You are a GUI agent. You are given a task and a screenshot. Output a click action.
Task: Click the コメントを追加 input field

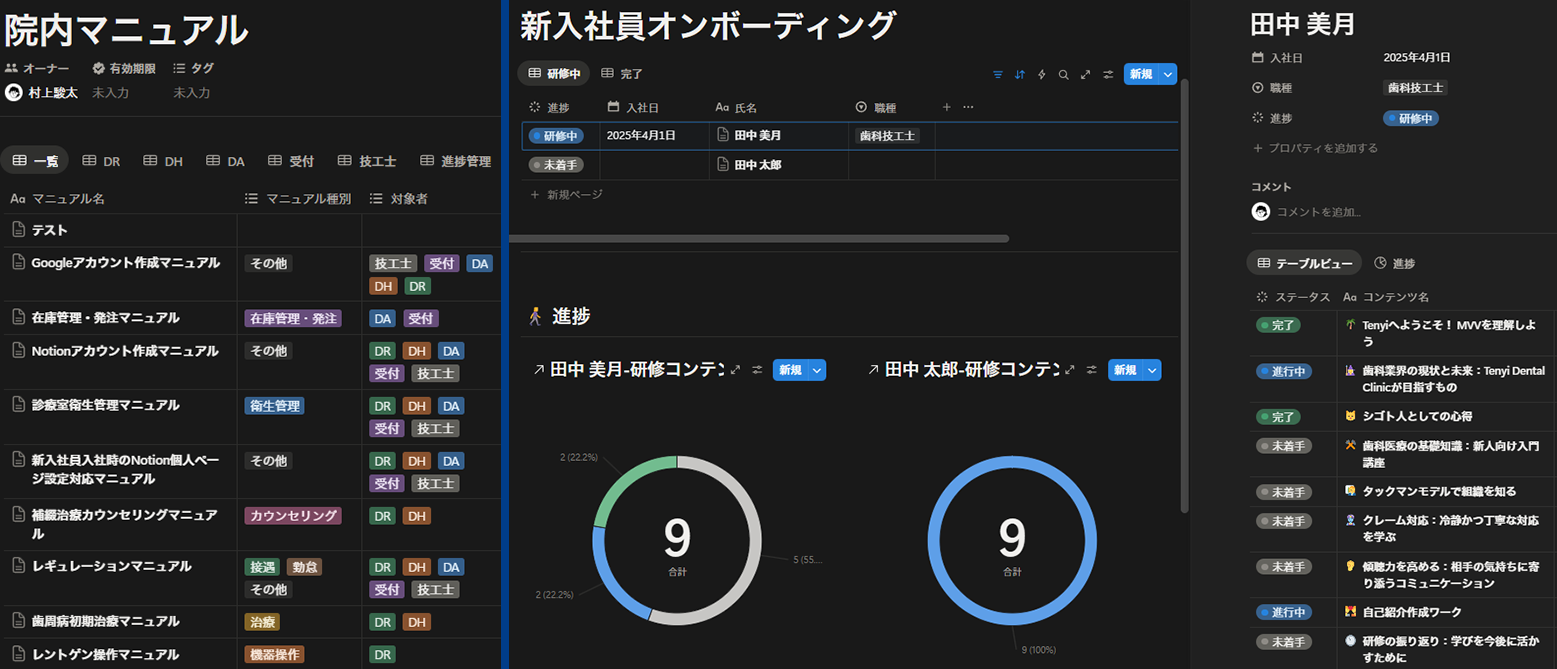[x=1318, y=212]
